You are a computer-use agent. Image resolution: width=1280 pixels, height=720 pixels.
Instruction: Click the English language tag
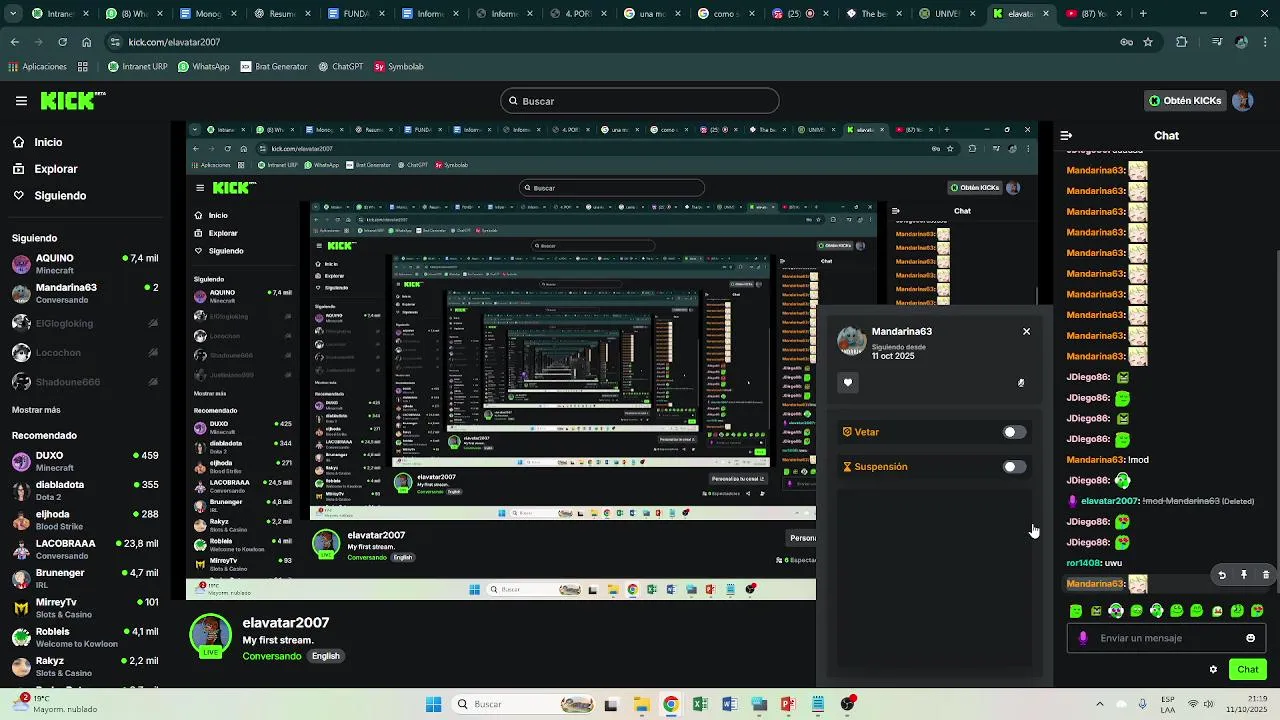(x=326, y=656)
